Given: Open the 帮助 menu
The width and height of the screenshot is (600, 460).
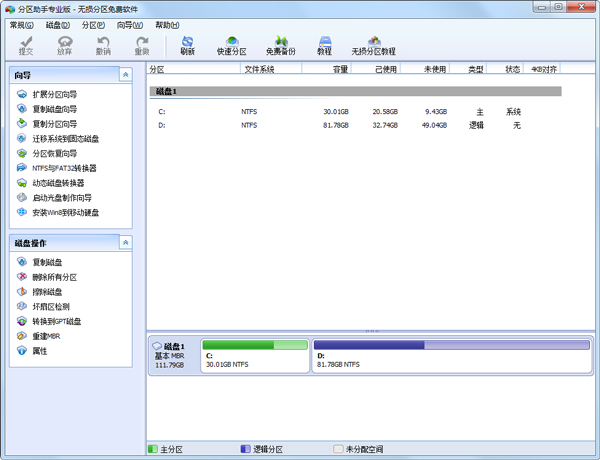Looking at the screenshot, I should [x=167, y=25].
